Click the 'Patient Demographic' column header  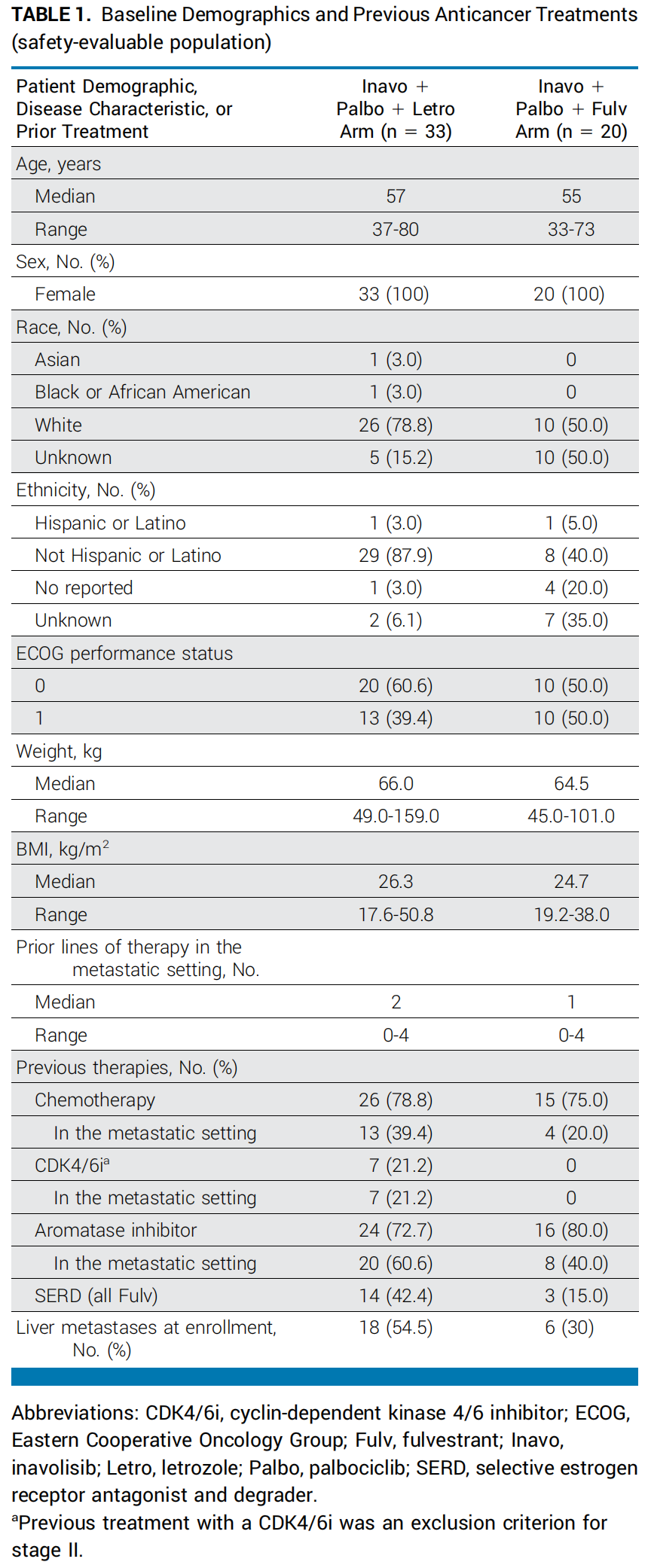tap(124, 109)
